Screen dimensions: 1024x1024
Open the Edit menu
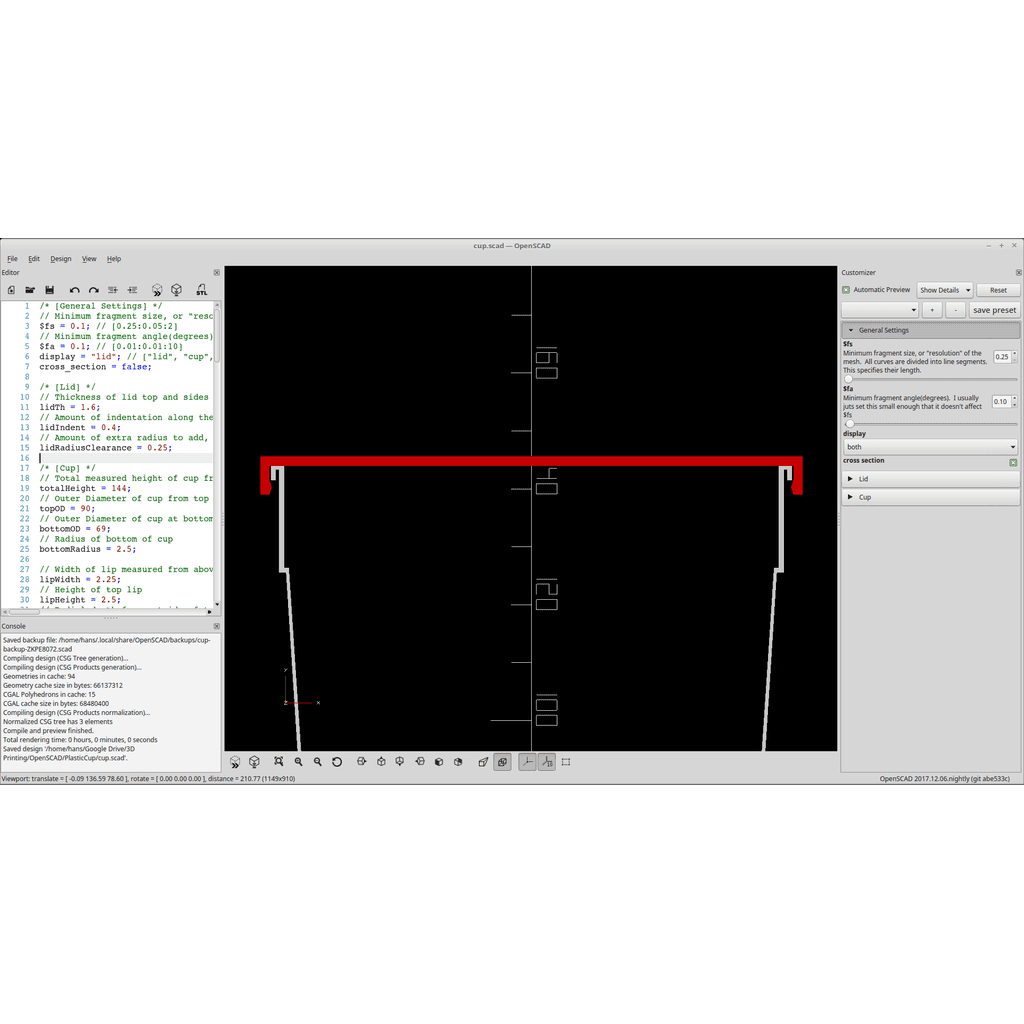34,259
